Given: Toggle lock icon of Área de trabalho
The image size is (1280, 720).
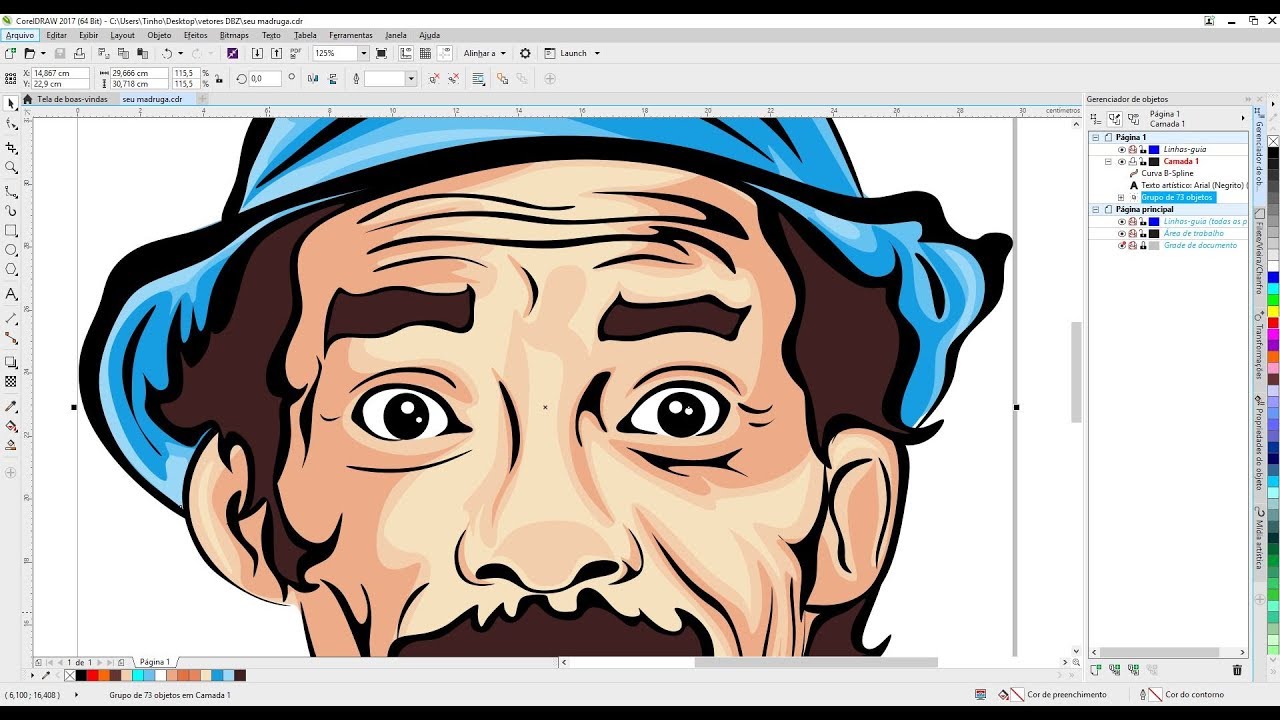Looking at the screenshot, I should pyautogui.click(x=1142, y=233).
